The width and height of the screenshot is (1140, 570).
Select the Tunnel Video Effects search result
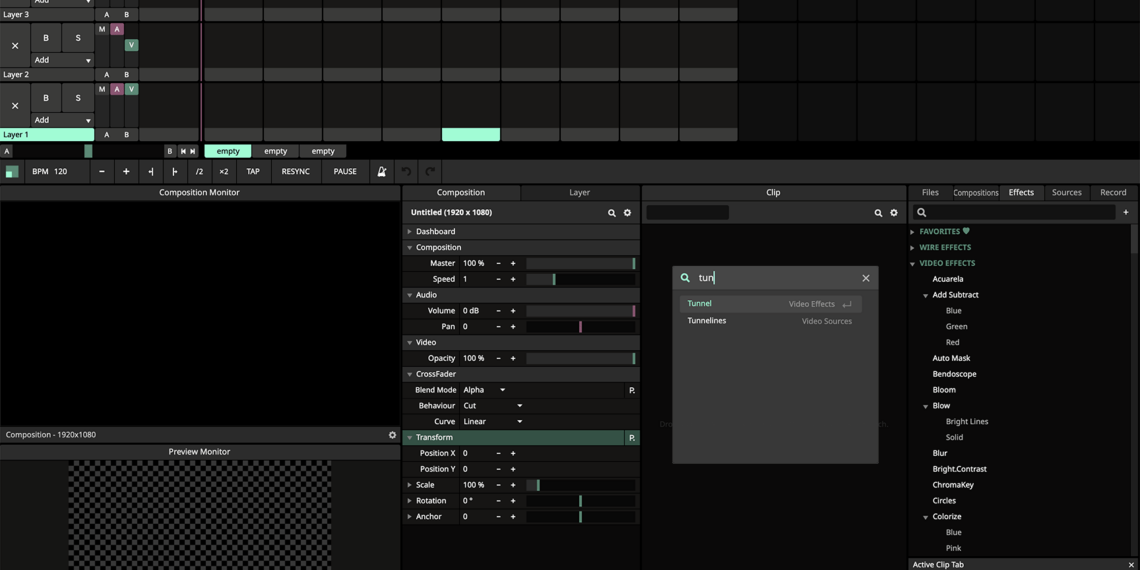click(x=769, y=304)
